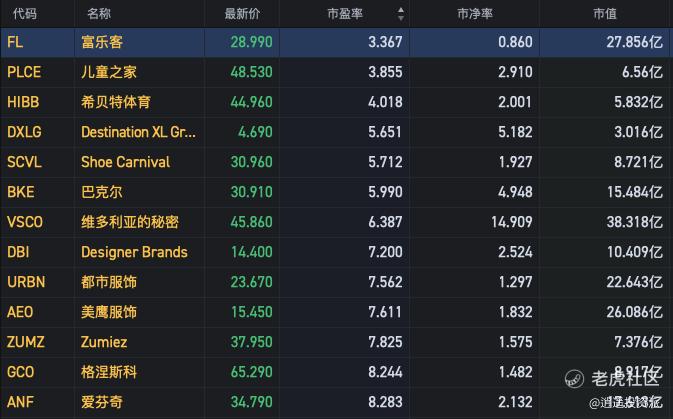Sort by the 市净率 column header
The image size is (673, 419).
475,14
